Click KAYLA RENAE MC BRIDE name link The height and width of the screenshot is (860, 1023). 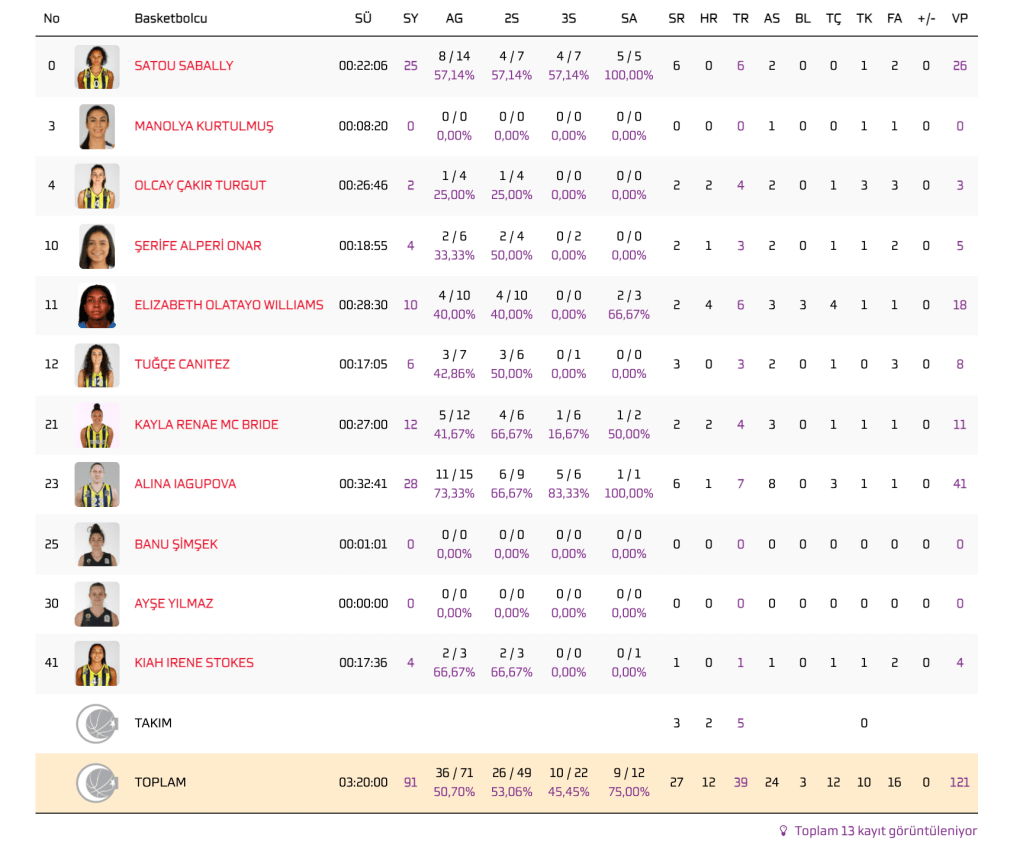click(x=206, y=425)
